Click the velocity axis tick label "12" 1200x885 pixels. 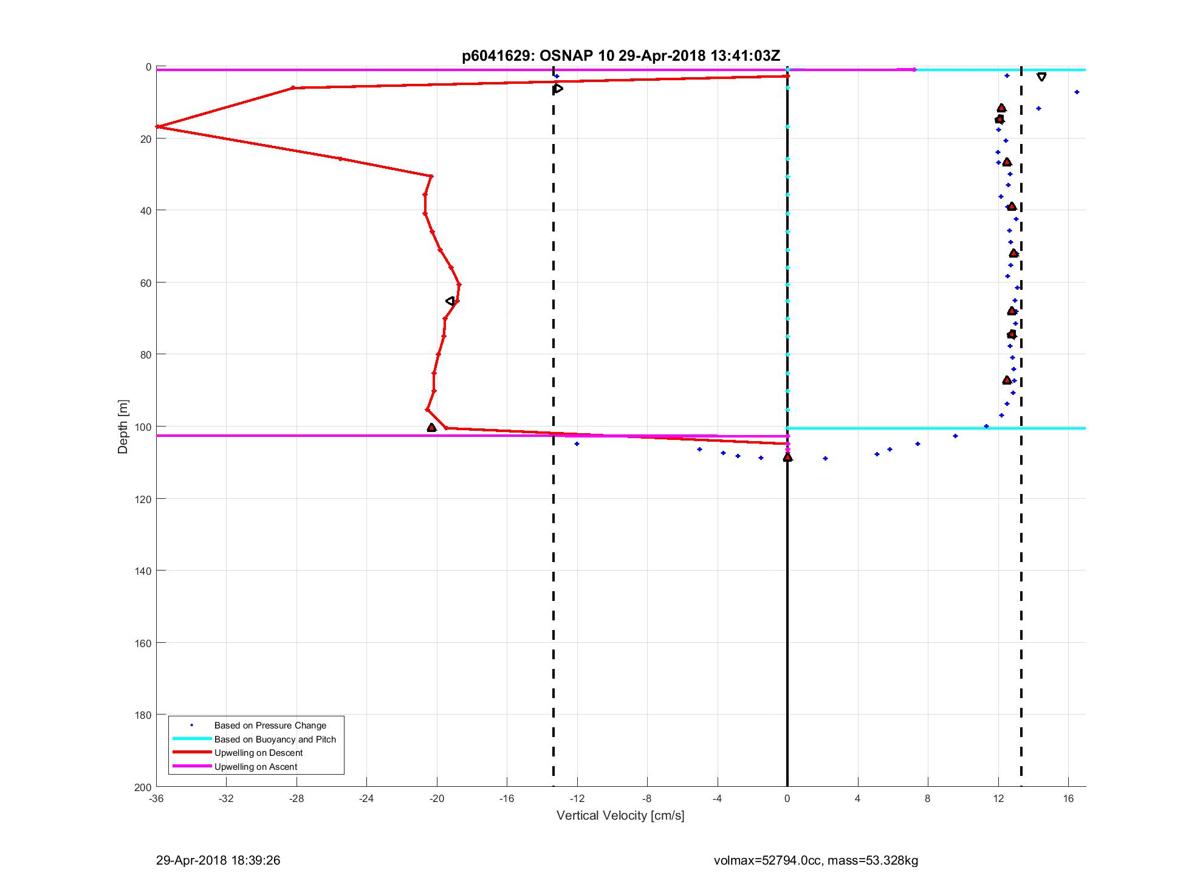998,800
